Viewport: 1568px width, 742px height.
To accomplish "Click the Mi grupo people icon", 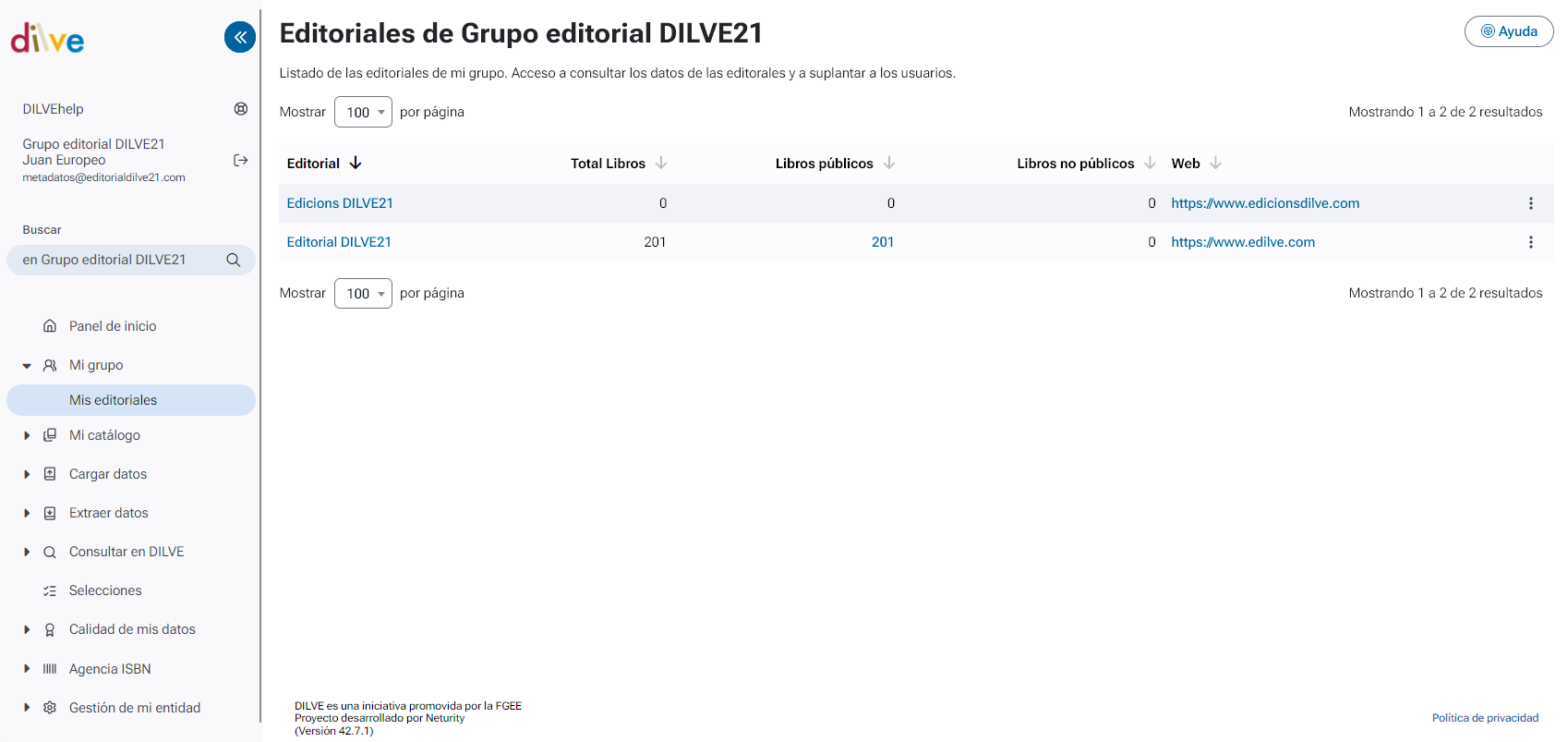I will 50,365.
